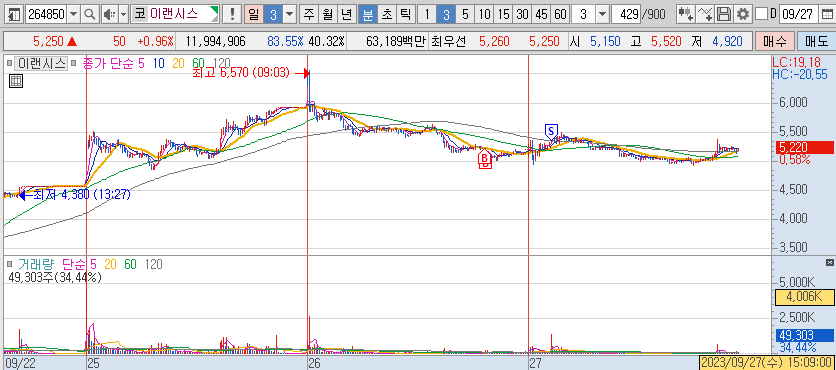The height and width of the screenshot is (370, 836).
Task: Click the current price 5,250 in quote bar
Action: pos(48,41)
